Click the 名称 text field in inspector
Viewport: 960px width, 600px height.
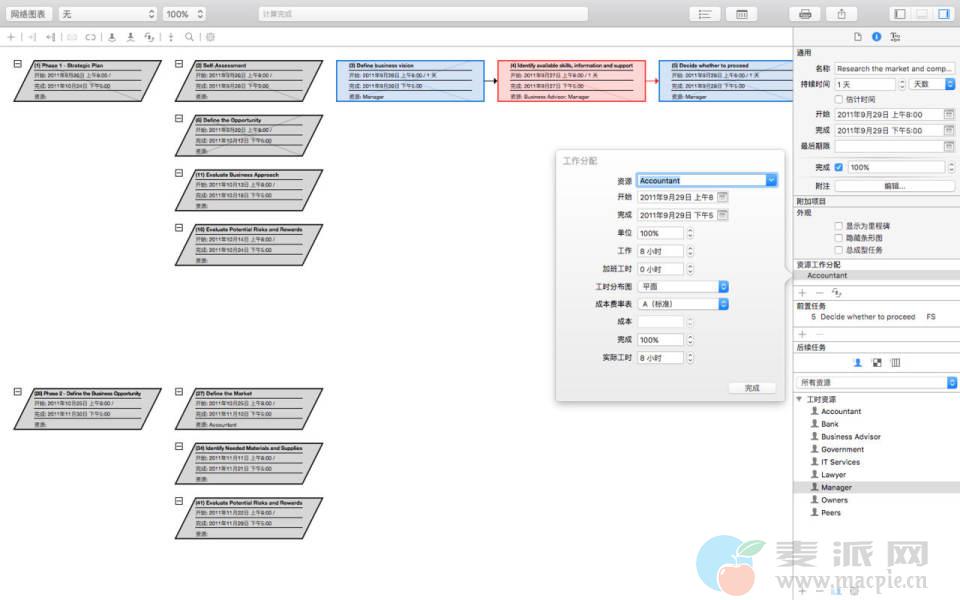tap(894, 69)
